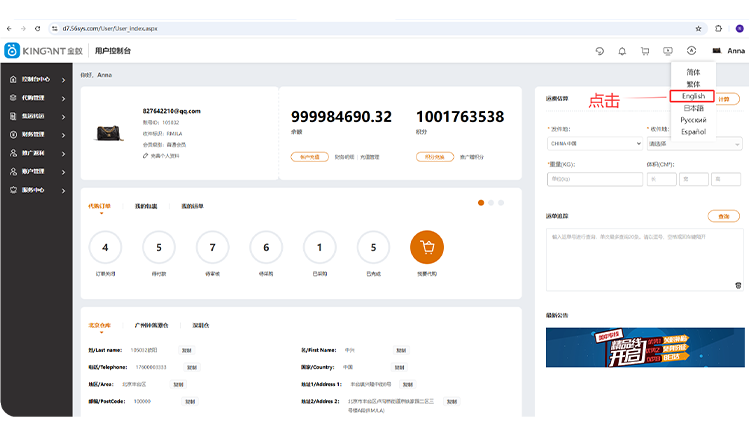Click the orange shopping cart circle icon
This screenshot has height=444, width=749.
coord(427,247)
